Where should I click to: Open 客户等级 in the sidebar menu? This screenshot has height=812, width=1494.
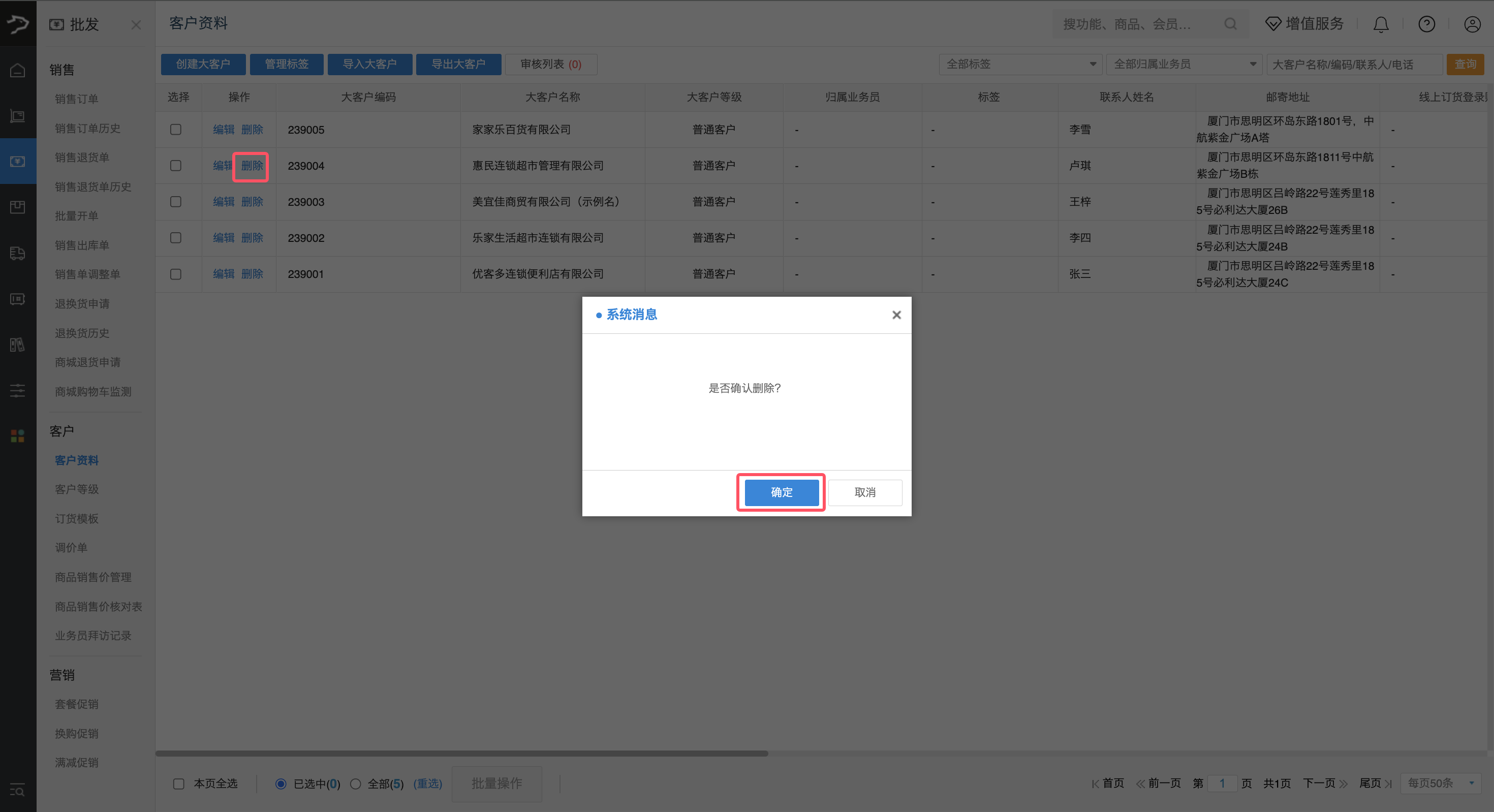(77, 489)
